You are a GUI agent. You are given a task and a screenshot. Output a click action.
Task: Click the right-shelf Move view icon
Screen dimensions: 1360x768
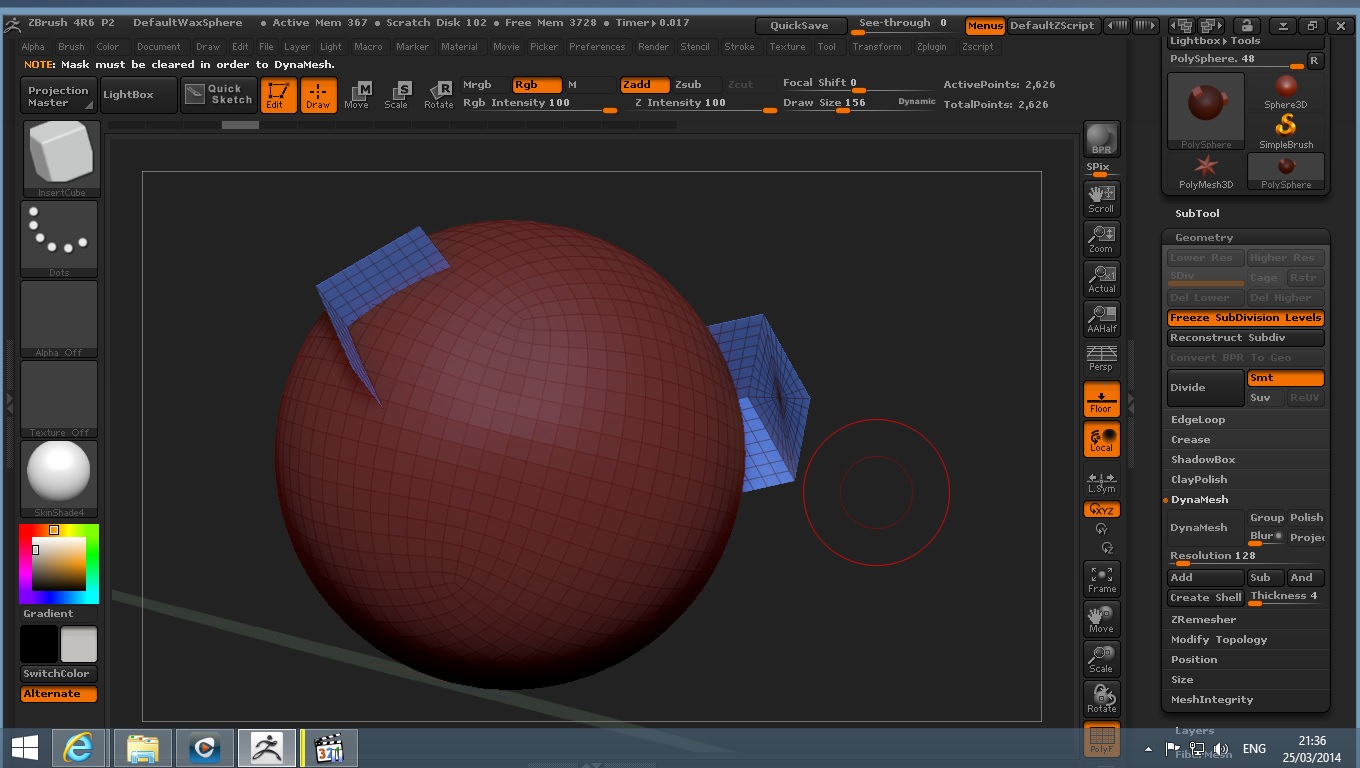1101,618
